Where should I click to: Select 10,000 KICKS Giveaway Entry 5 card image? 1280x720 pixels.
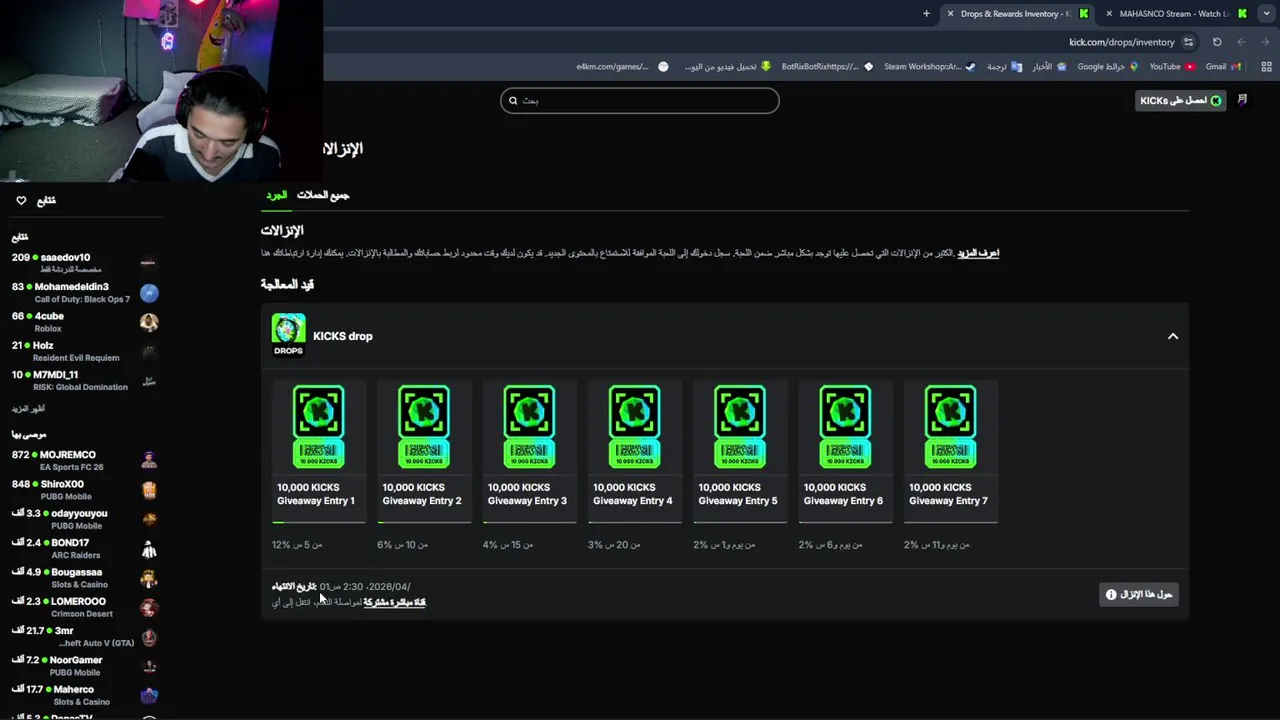pos(740,427)
